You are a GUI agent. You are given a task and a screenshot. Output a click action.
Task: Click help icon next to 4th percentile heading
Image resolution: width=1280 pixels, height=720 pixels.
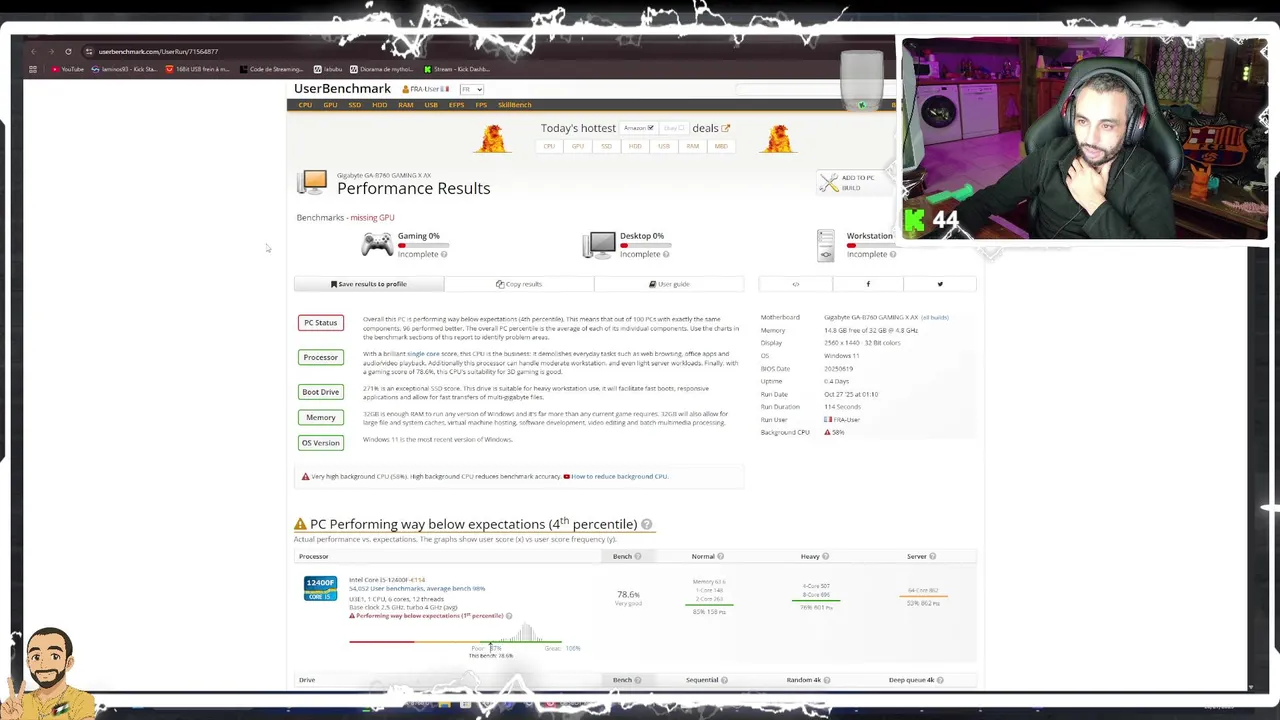coord(646,524)
